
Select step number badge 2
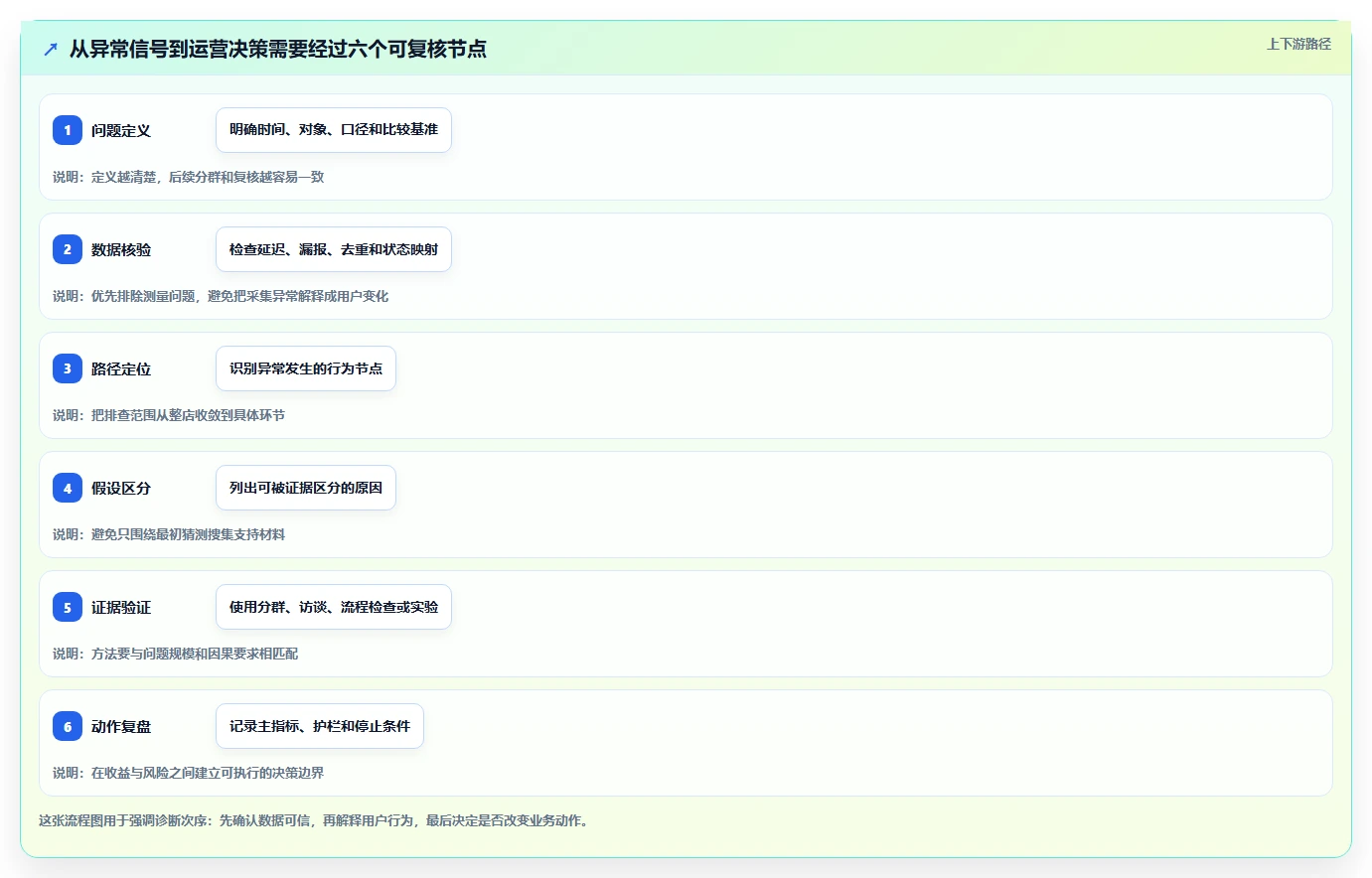click(x=68, y=249)
